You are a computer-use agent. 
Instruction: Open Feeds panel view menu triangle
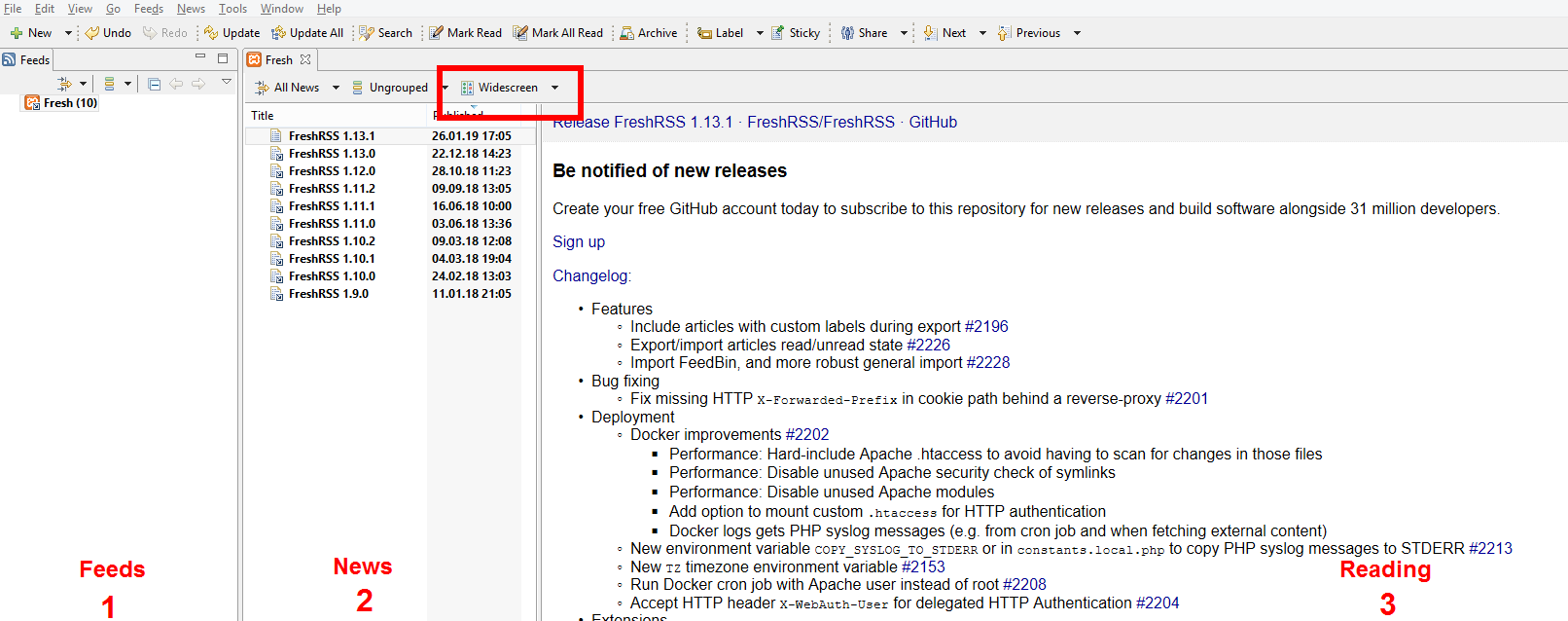tap(227, 82)
